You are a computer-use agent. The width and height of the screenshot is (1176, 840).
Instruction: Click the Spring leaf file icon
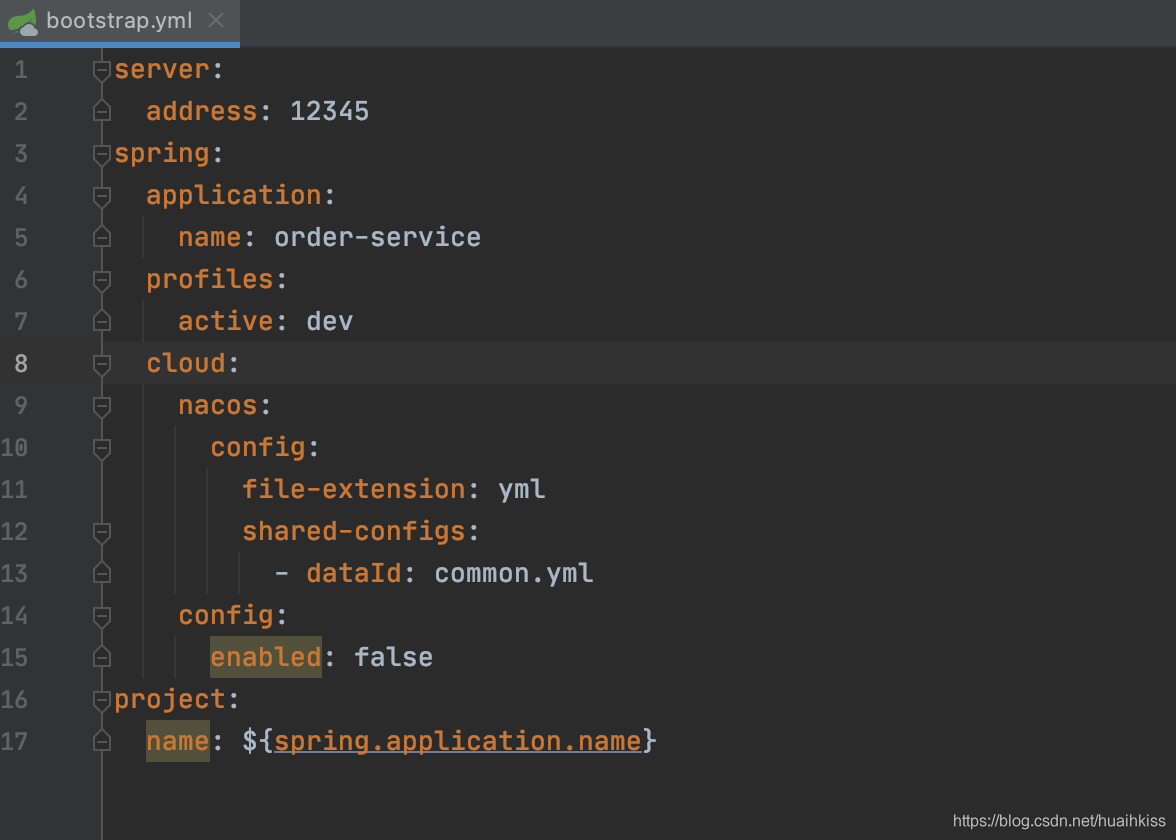point(22,22)
